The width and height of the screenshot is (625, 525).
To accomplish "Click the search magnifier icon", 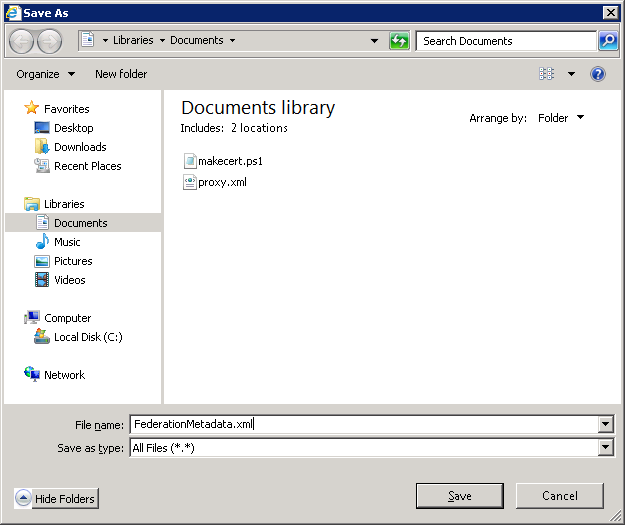I will click(x=608, y=41).
